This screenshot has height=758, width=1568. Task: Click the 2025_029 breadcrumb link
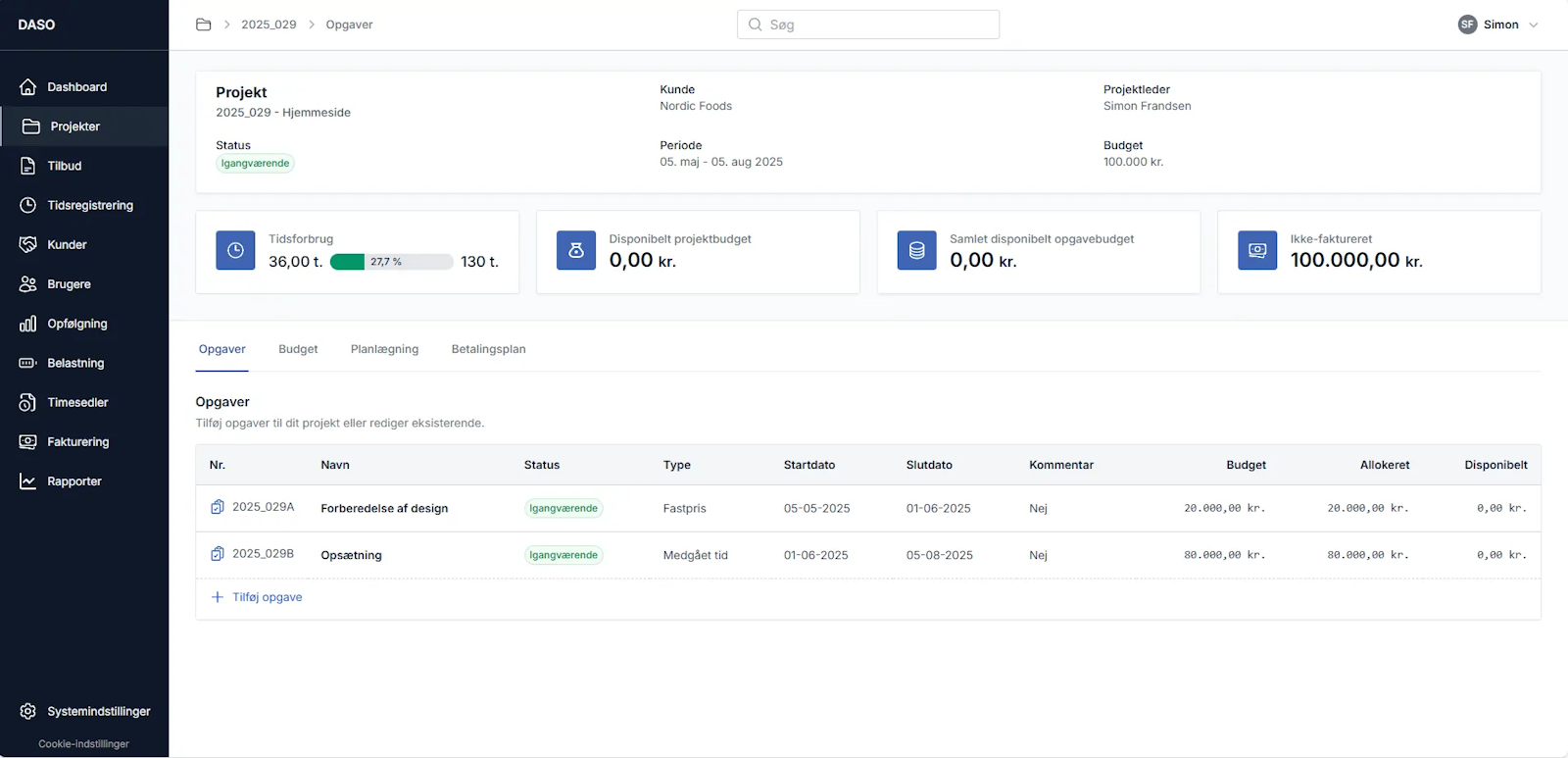[x=269, y=25]
